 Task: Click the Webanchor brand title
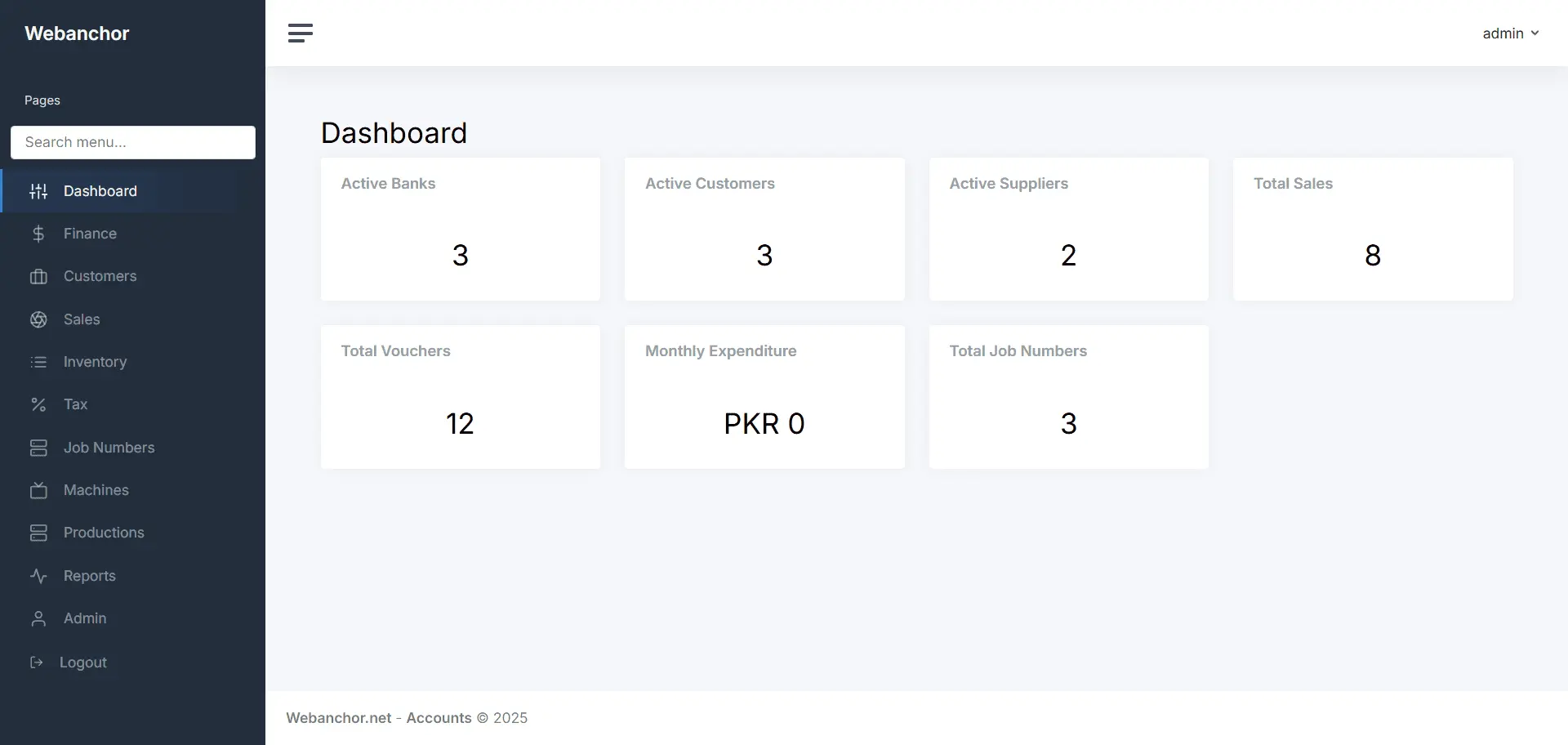[77, 33]
